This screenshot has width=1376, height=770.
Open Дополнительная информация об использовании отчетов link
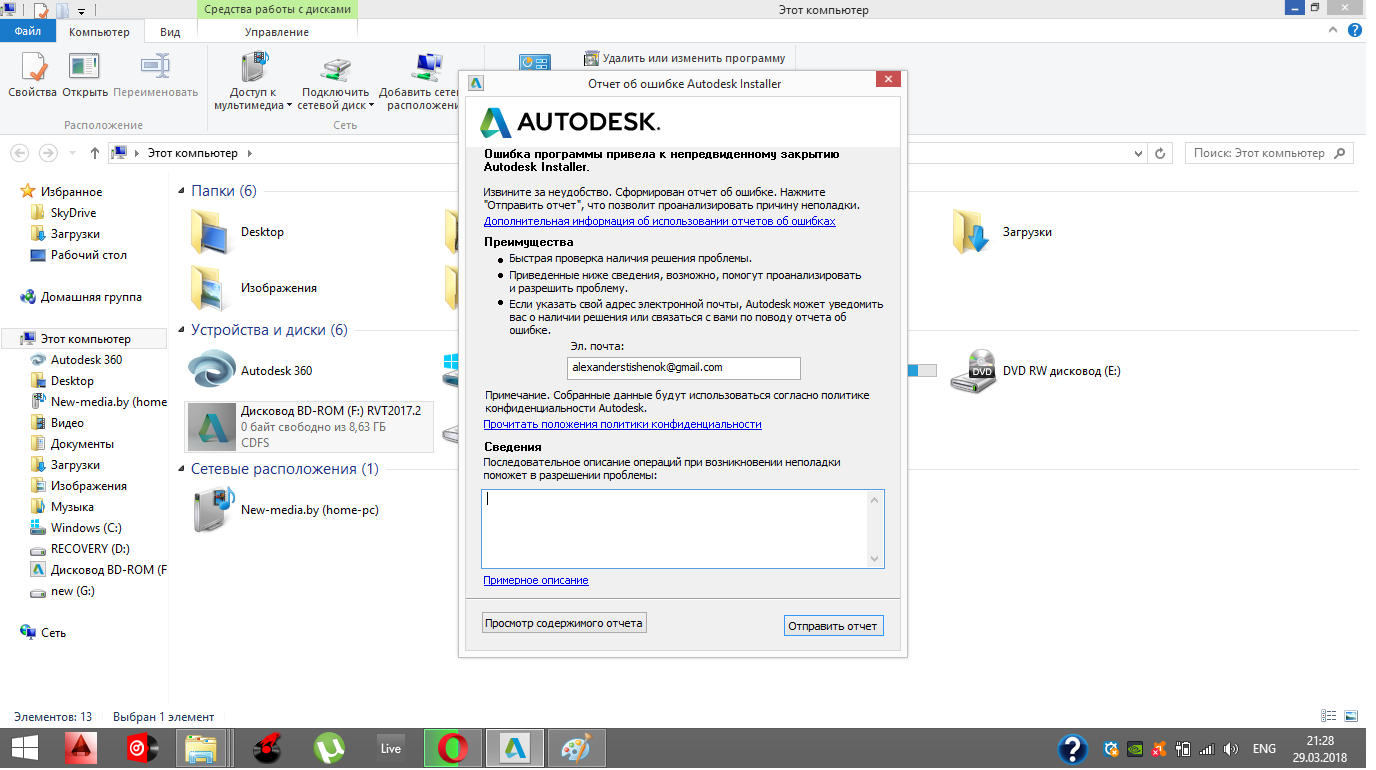tap(659, 221)
